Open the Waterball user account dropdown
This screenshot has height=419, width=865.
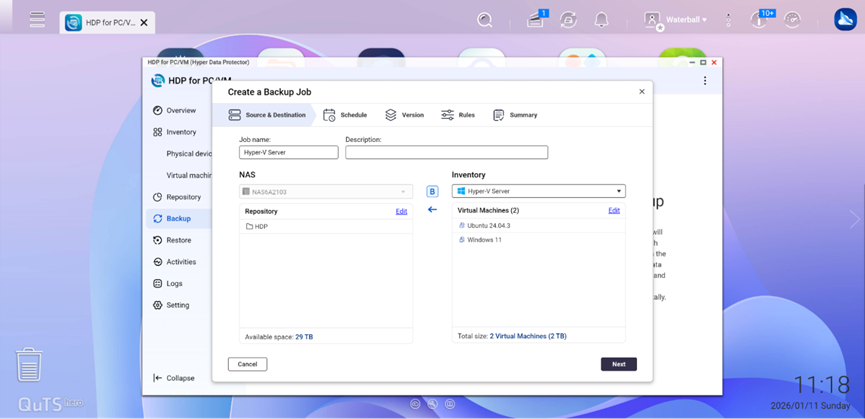[676, 20]
